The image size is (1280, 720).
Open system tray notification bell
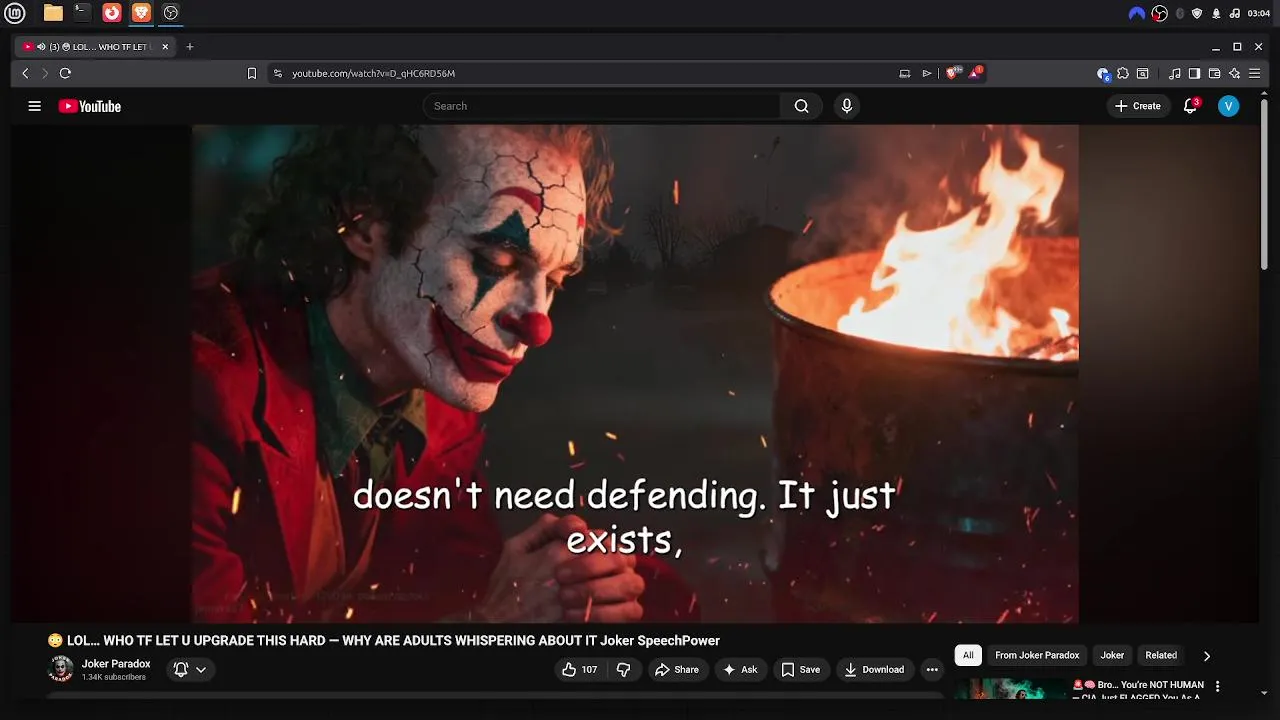[x=1216, y=13]
